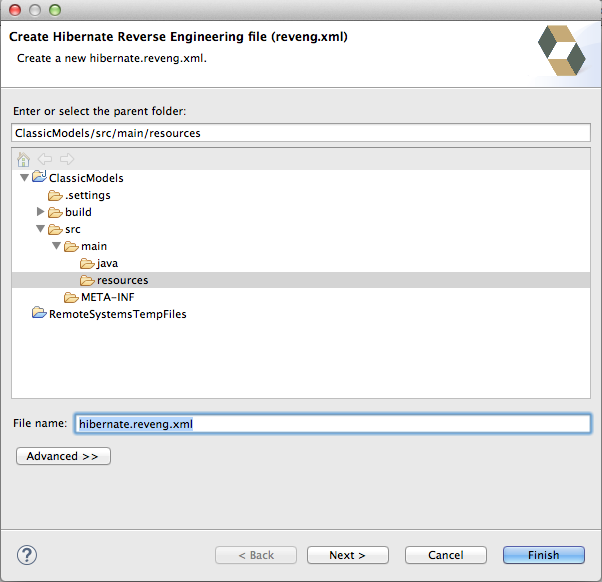This screenshot has width=602, height=582.
Task: Click the main folder icon
Action: point(71,246)
